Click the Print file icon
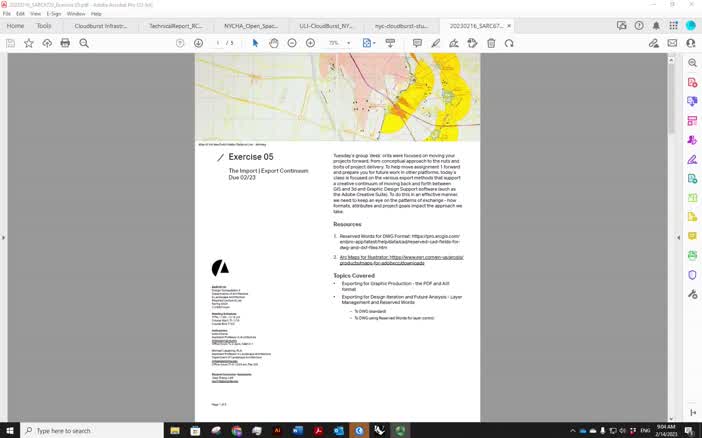702x438 pixels. point(65,43)
